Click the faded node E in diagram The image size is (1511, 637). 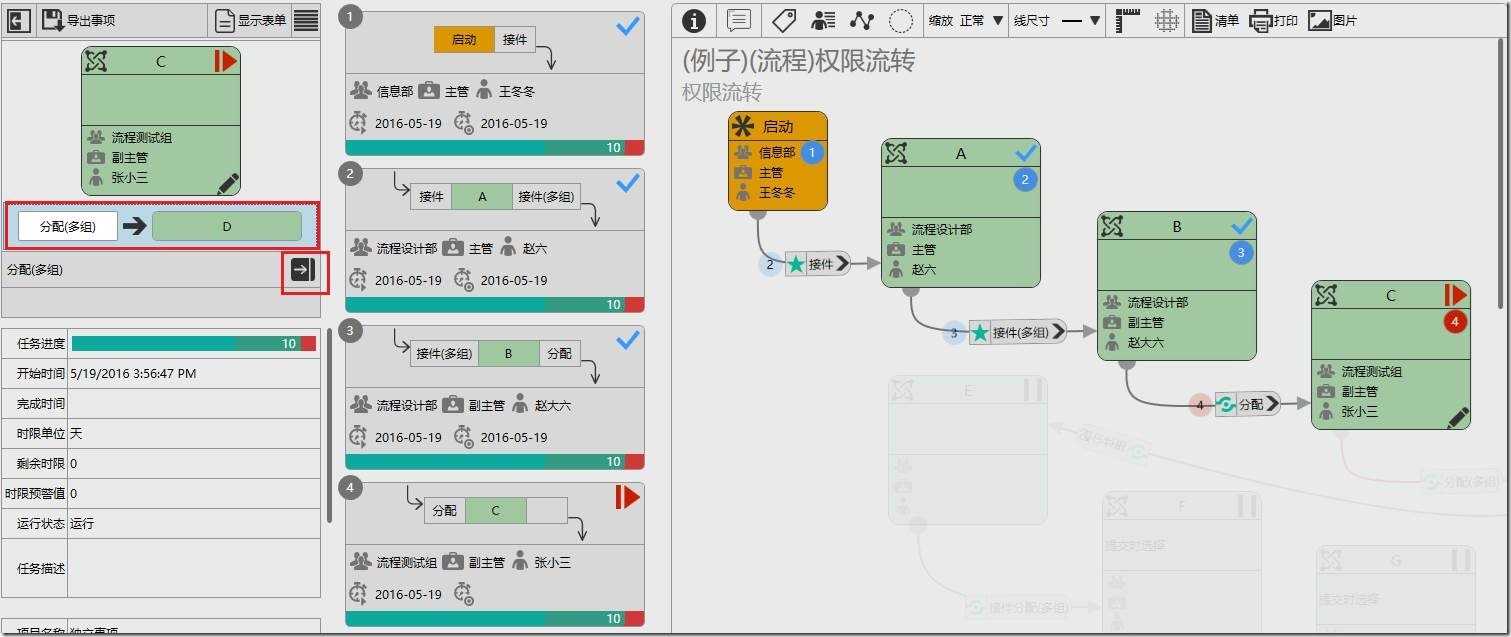coord(967,450)
